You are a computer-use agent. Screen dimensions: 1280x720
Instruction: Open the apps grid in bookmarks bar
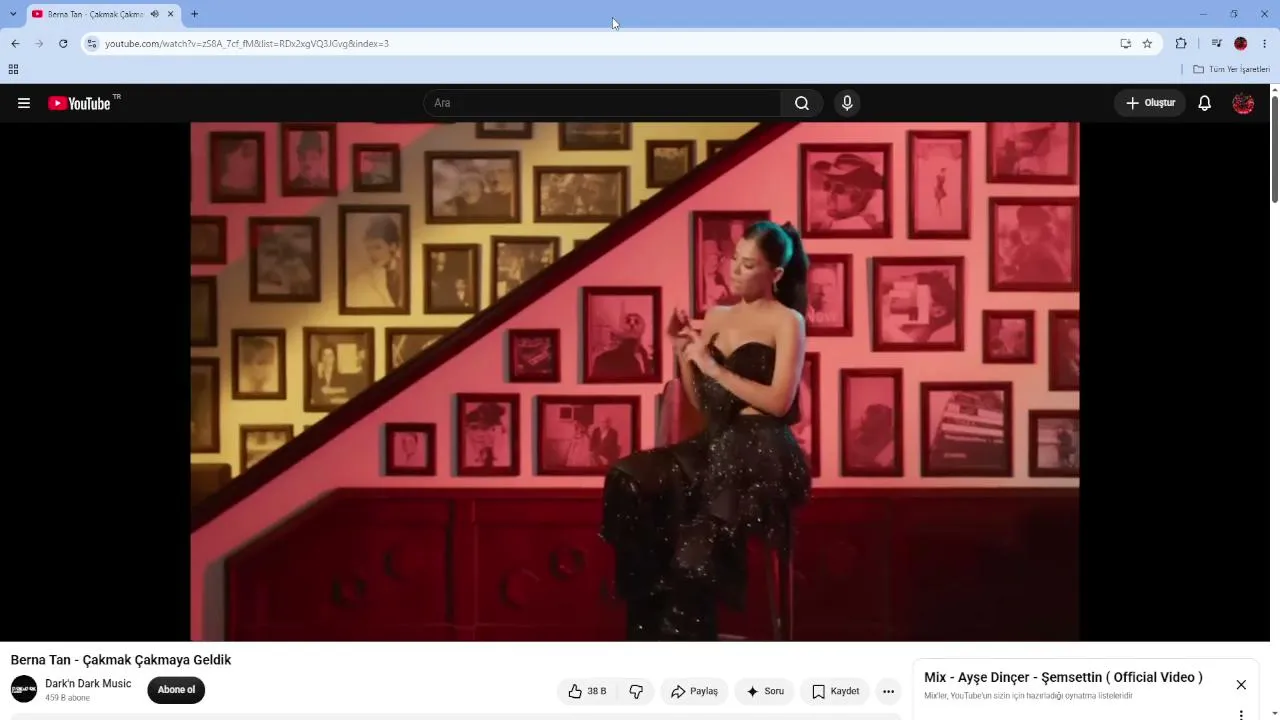pos(13,69)
